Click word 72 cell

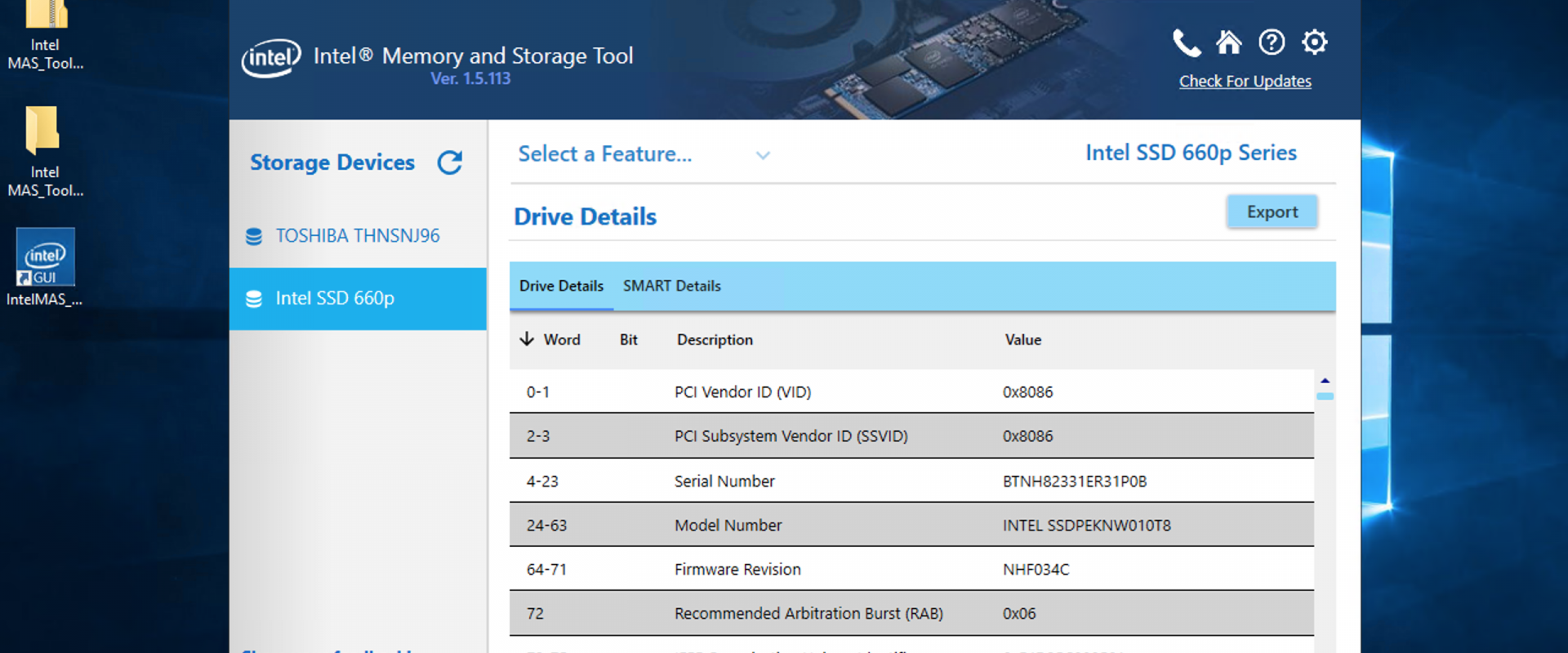tap(535, 614)
